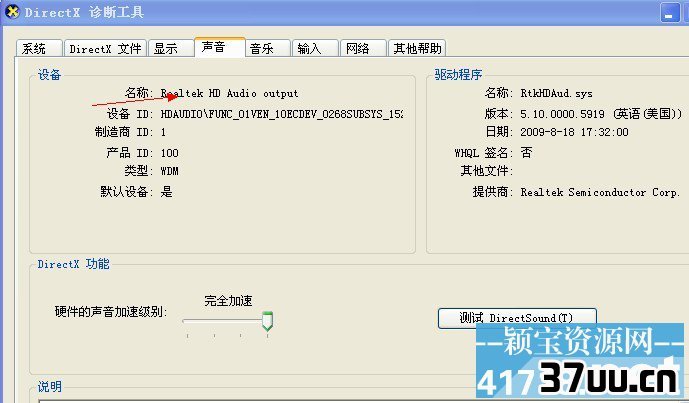Switch to the 音乐 tab
Screen dimensions: 689x403
click(x=268, y=48)
